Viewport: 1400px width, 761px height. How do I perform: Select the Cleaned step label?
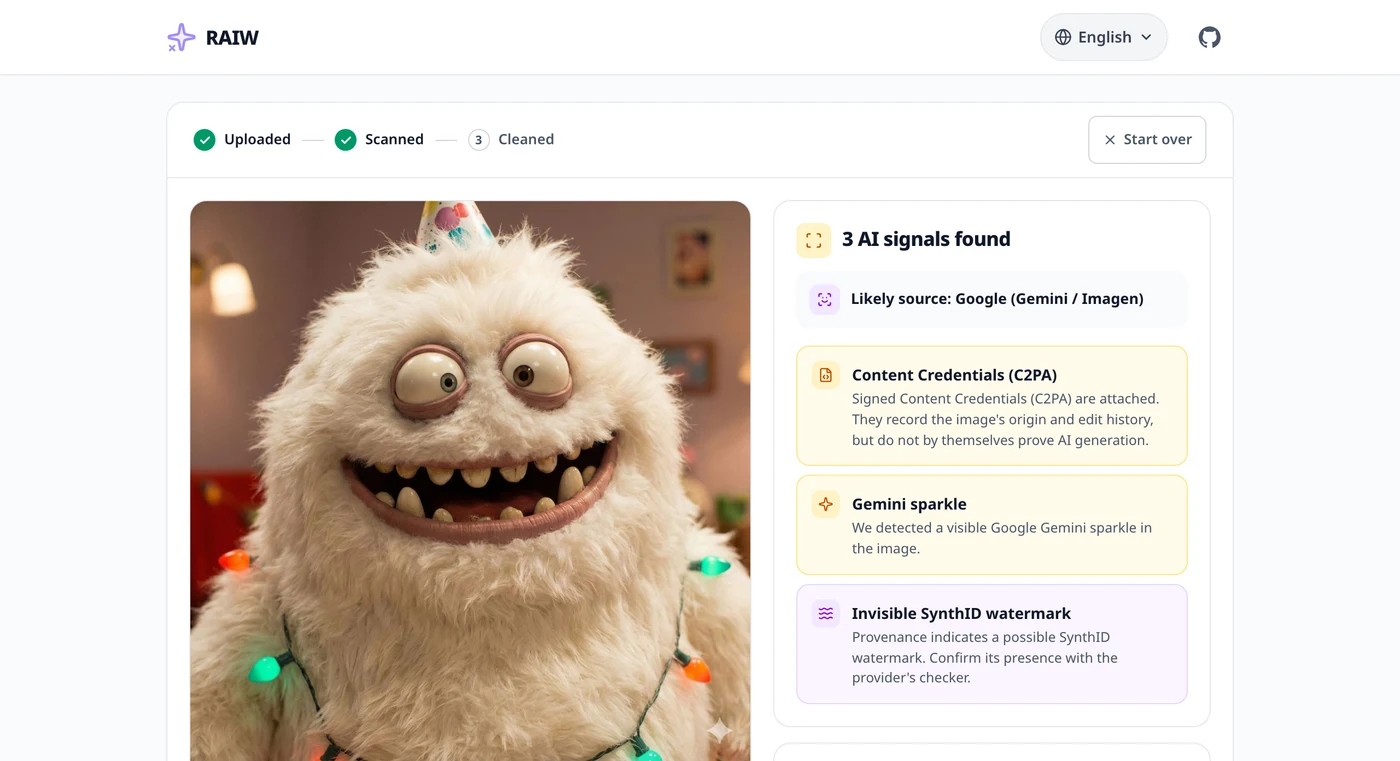526,140
